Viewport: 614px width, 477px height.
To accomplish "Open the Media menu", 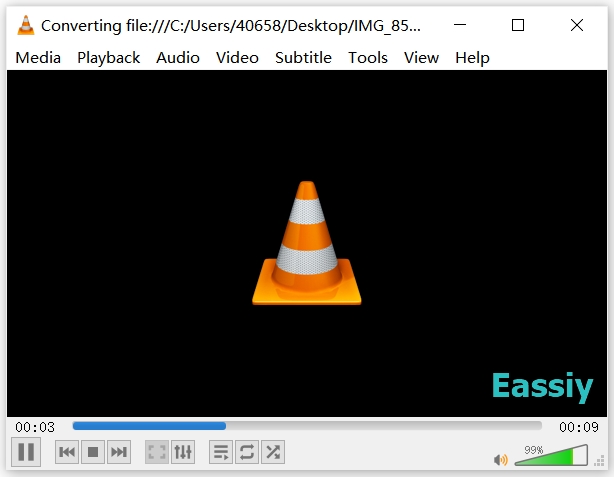I will click(x=38, y=58).
